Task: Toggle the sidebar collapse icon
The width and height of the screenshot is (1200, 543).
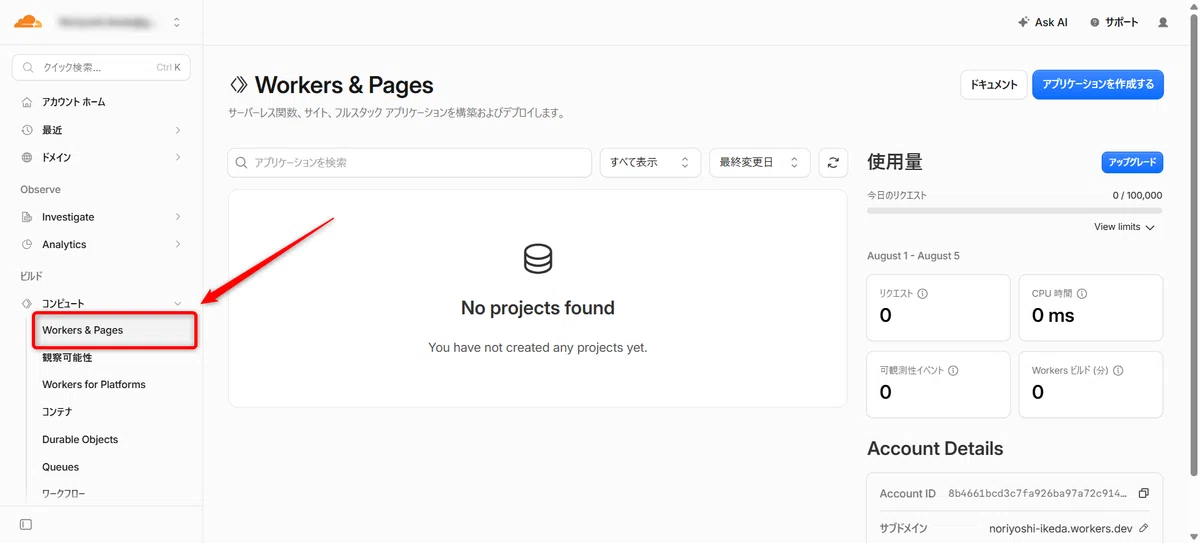Action: click(x=26, y=525)
